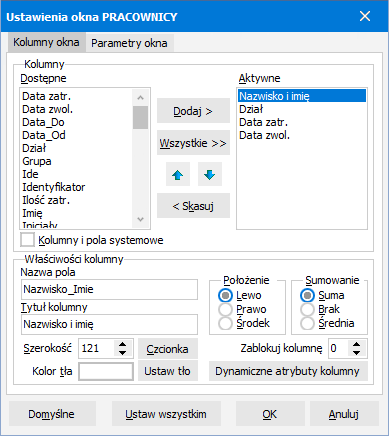The image size is (389, 436).
Task: Choose Brak summation option
Action: click(307, 309)
